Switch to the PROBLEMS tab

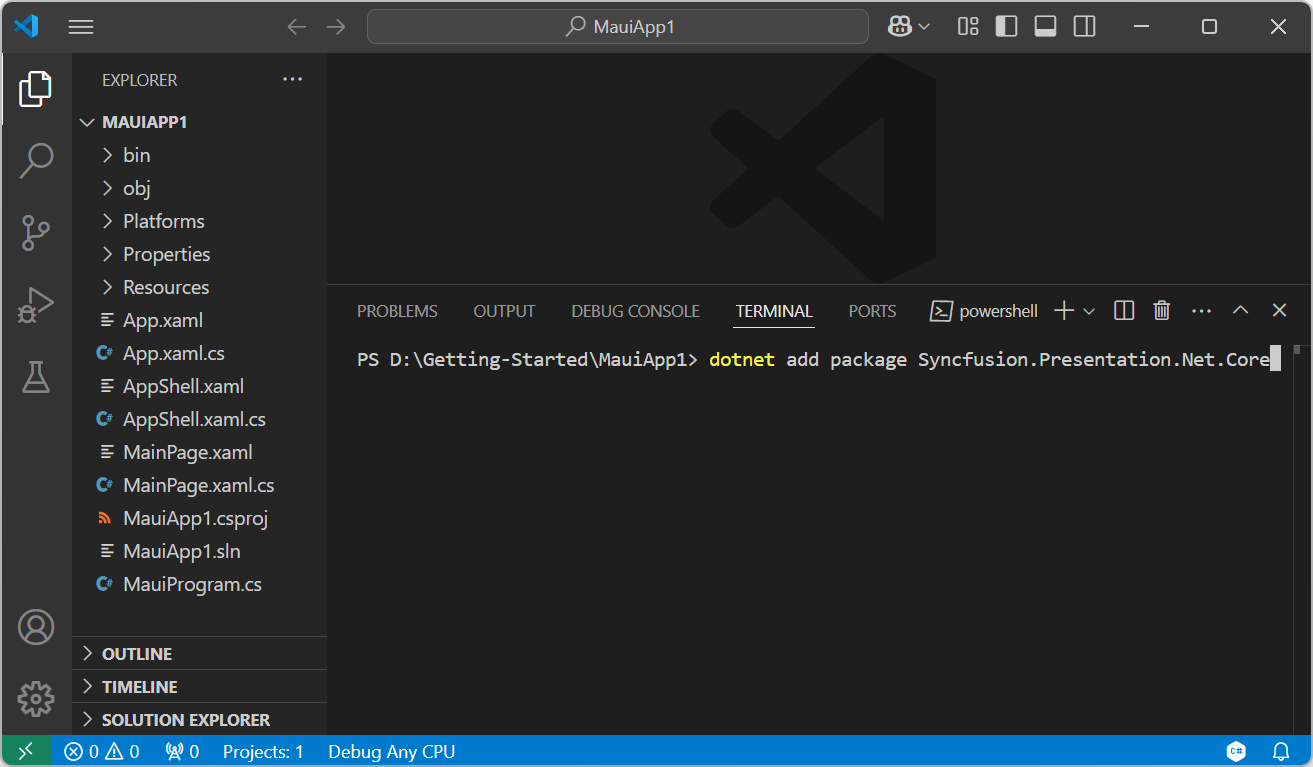(x=397, y=311)
